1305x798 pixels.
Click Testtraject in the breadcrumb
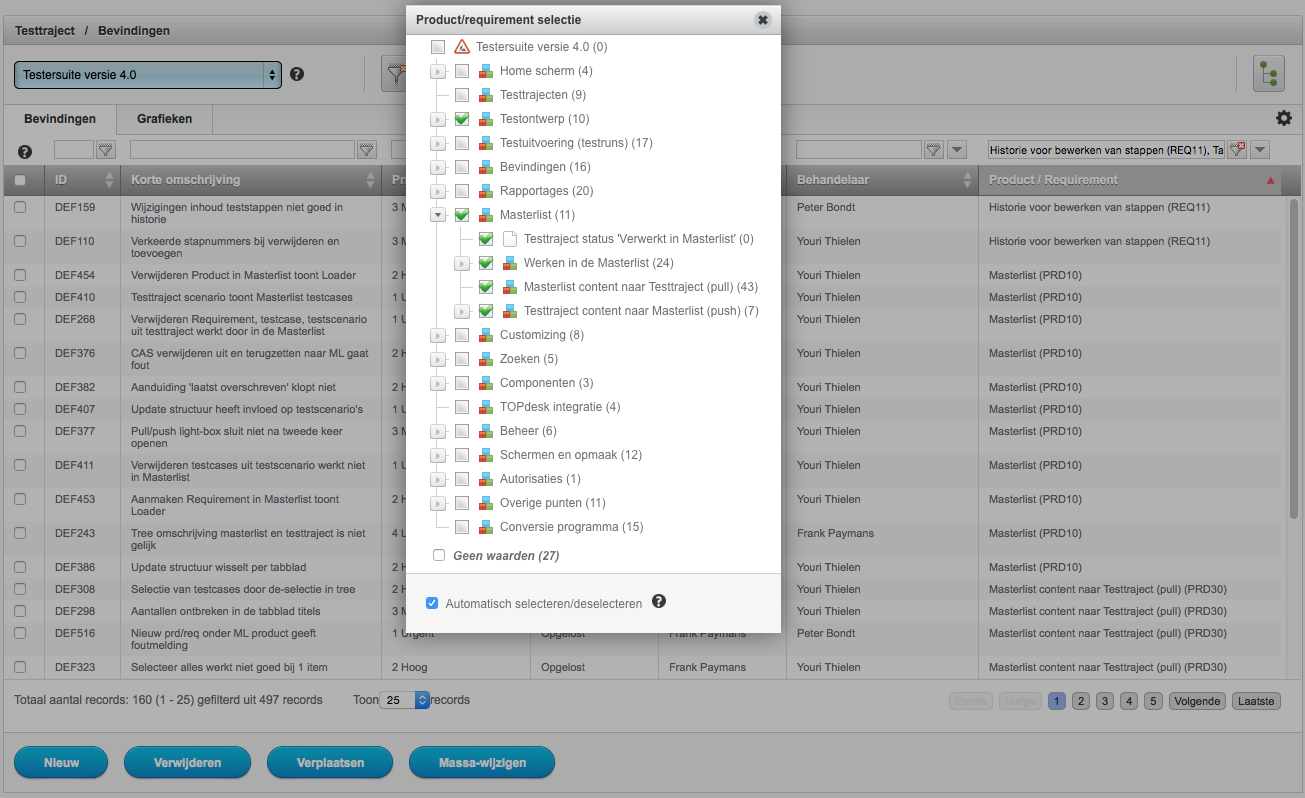pyautogui.click(x=45, y=30)
